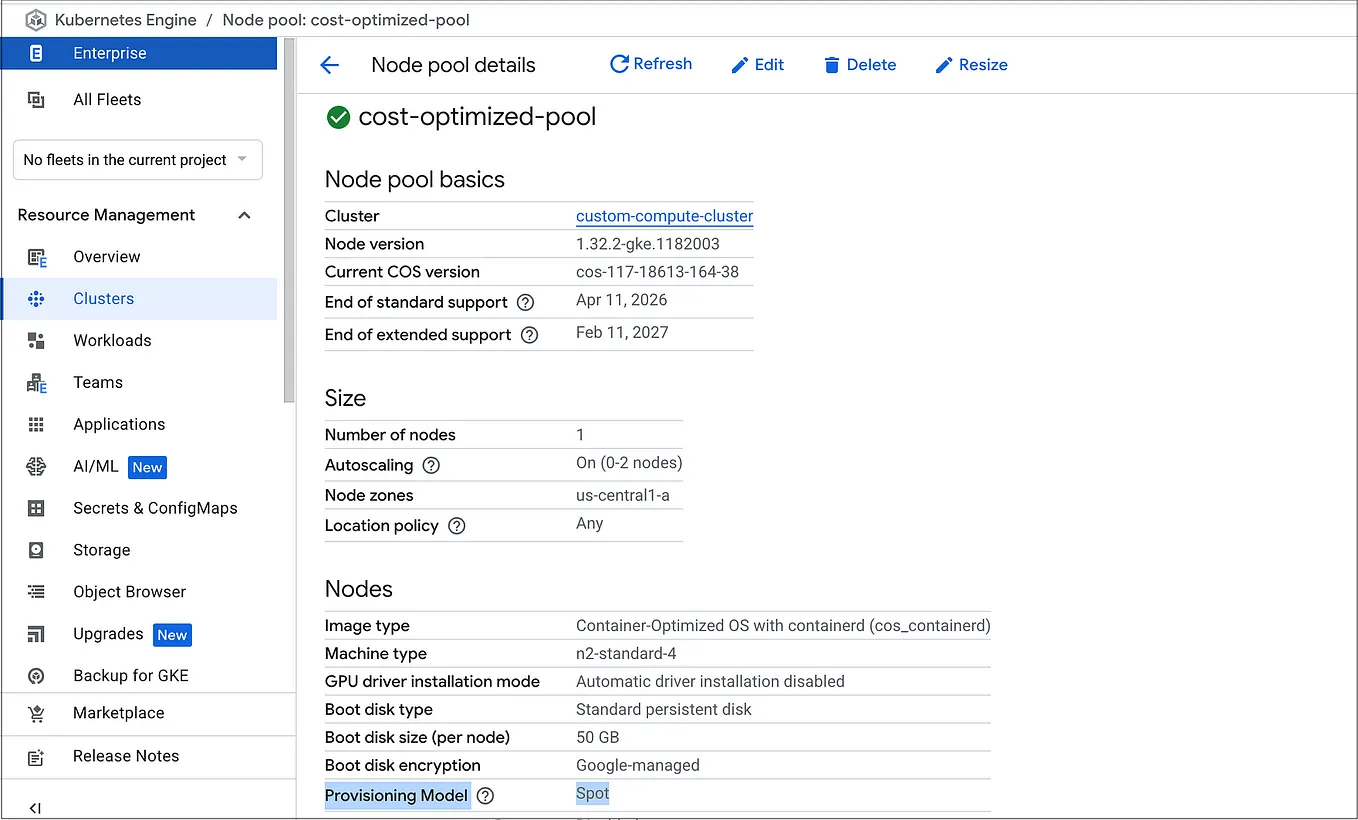Open the Object Browser icon
Viewport: 1358px width, 820px height.
pos(37,591)
